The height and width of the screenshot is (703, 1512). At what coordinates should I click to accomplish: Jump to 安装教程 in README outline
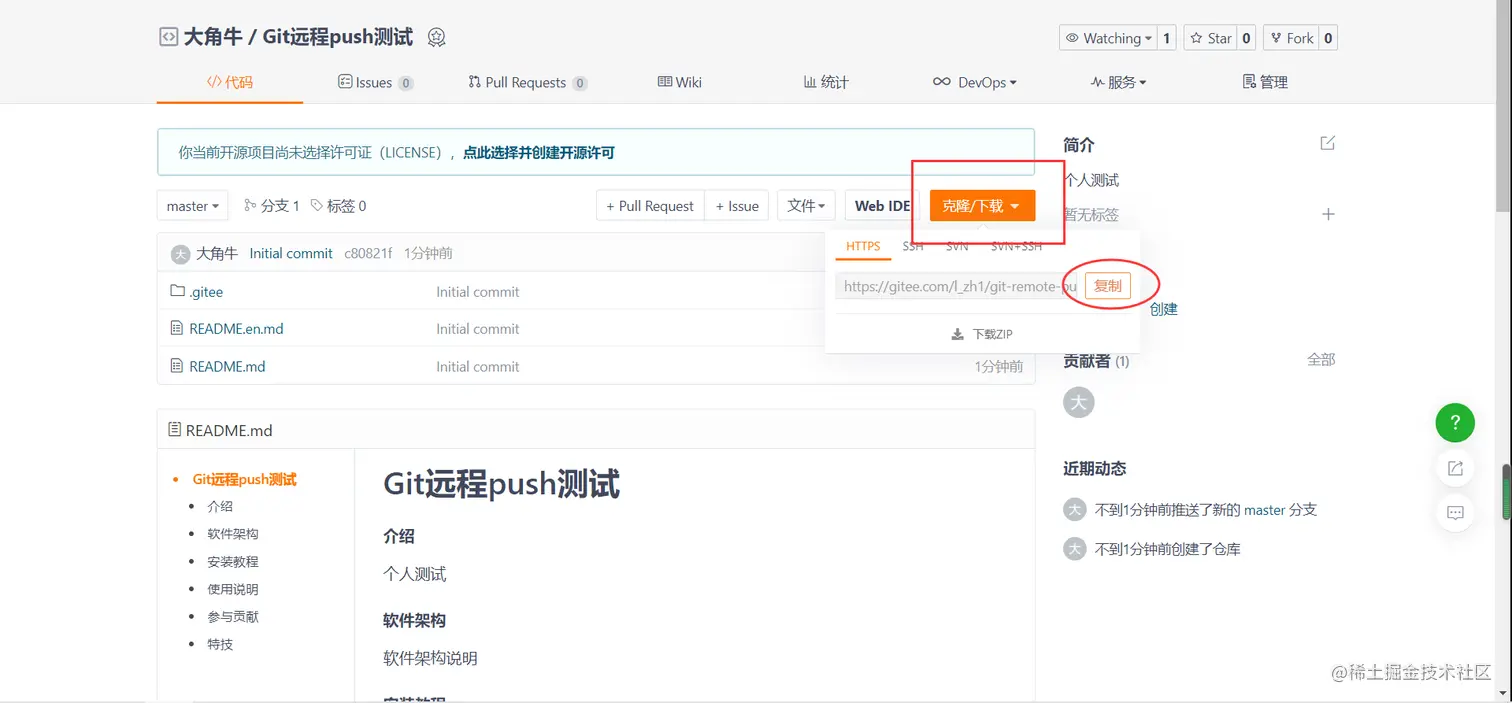coord(233,561)
